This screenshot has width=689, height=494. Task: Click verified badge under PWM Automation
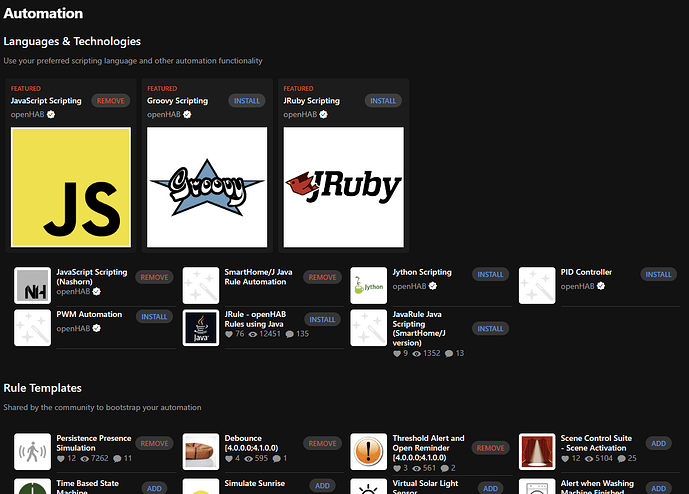(97, 328)
